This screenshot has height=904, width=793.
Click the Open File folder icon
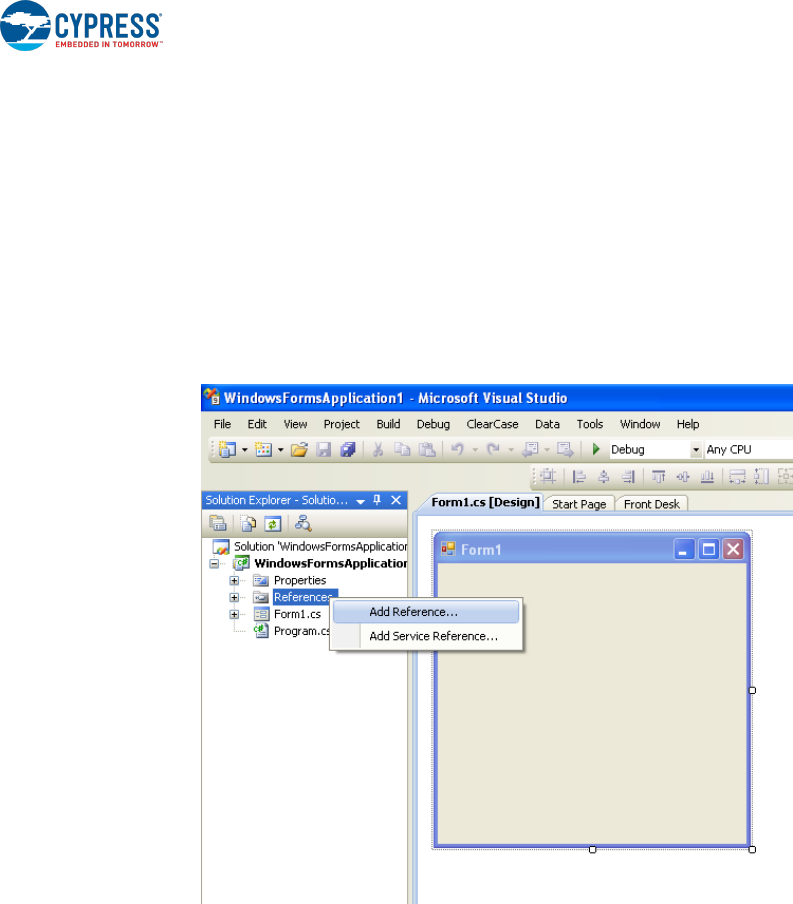tap(299, 449)
